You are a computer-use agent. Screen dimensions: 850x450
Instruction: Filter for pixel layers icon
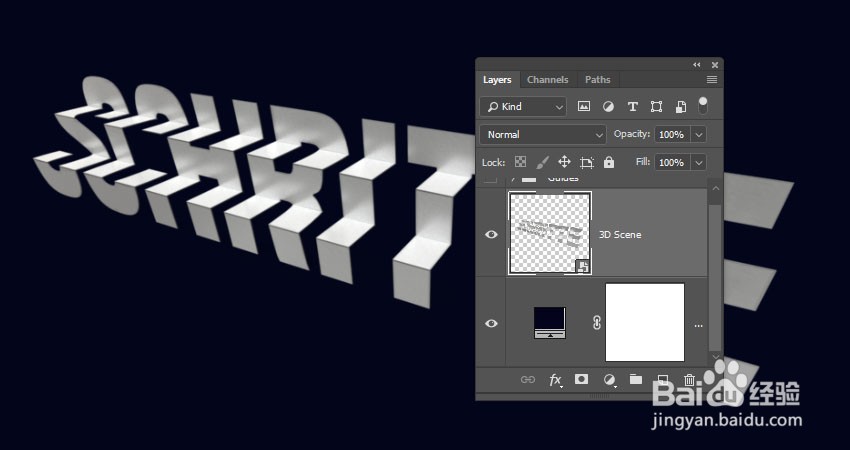click(583, 107)
